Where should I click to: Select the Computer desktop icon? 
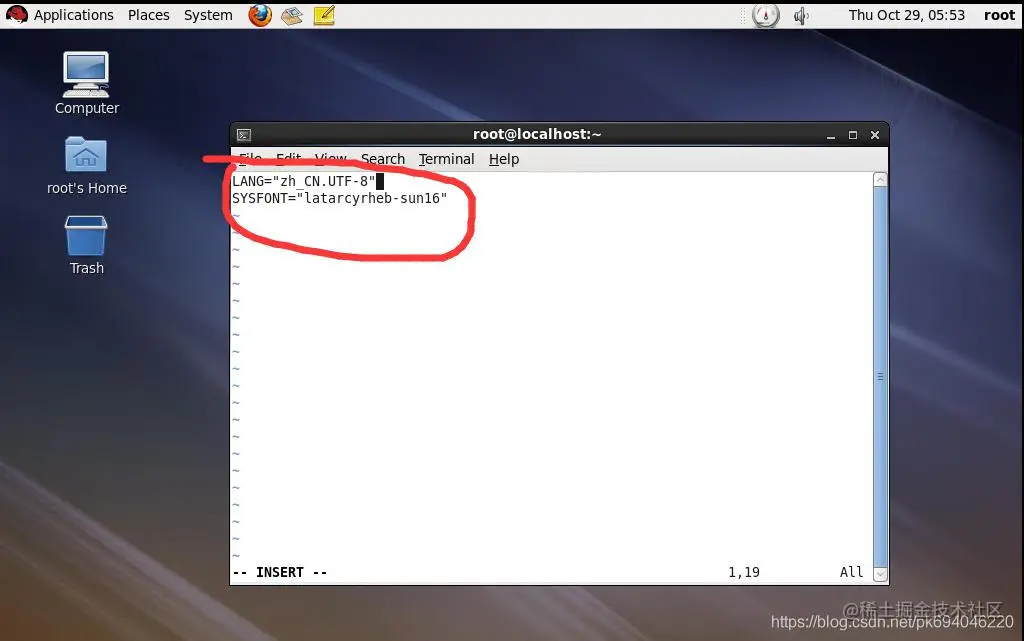[86, 84]
